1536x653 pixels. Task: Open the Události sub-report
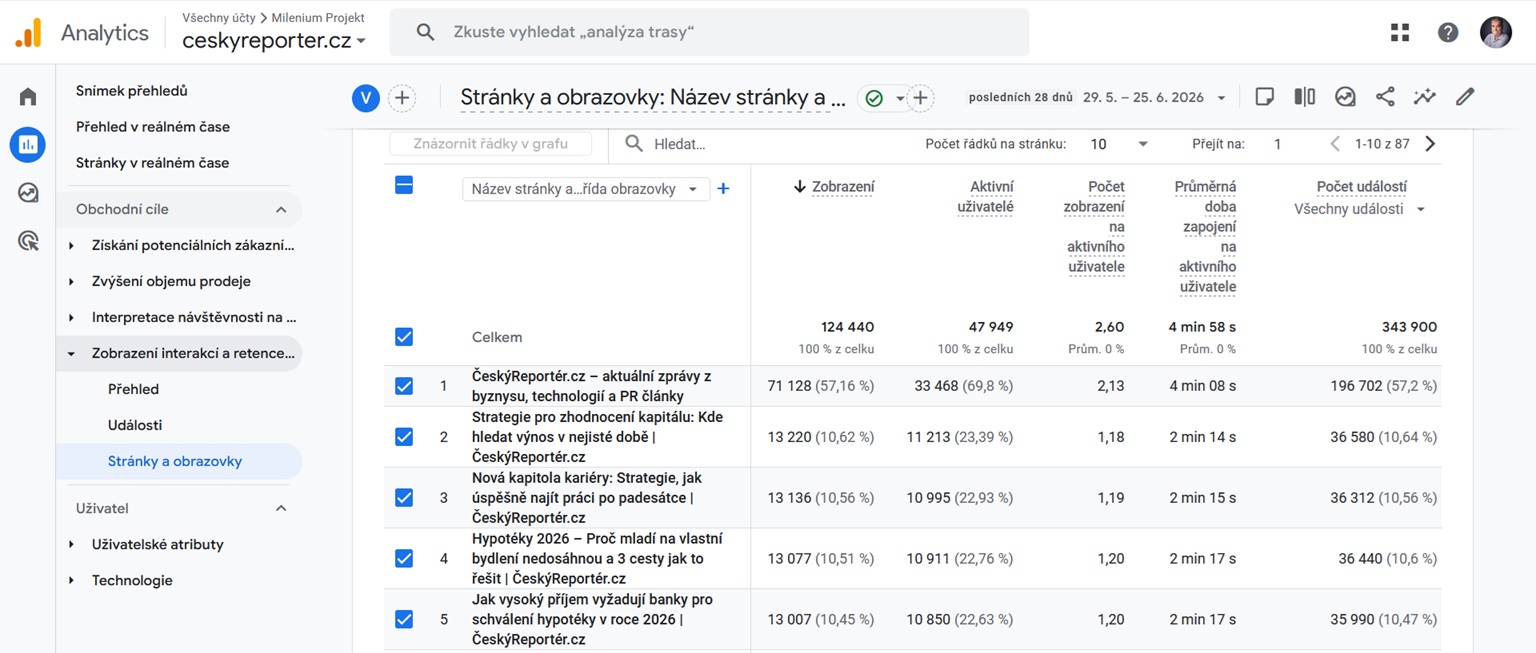click(x=135, y=425)
